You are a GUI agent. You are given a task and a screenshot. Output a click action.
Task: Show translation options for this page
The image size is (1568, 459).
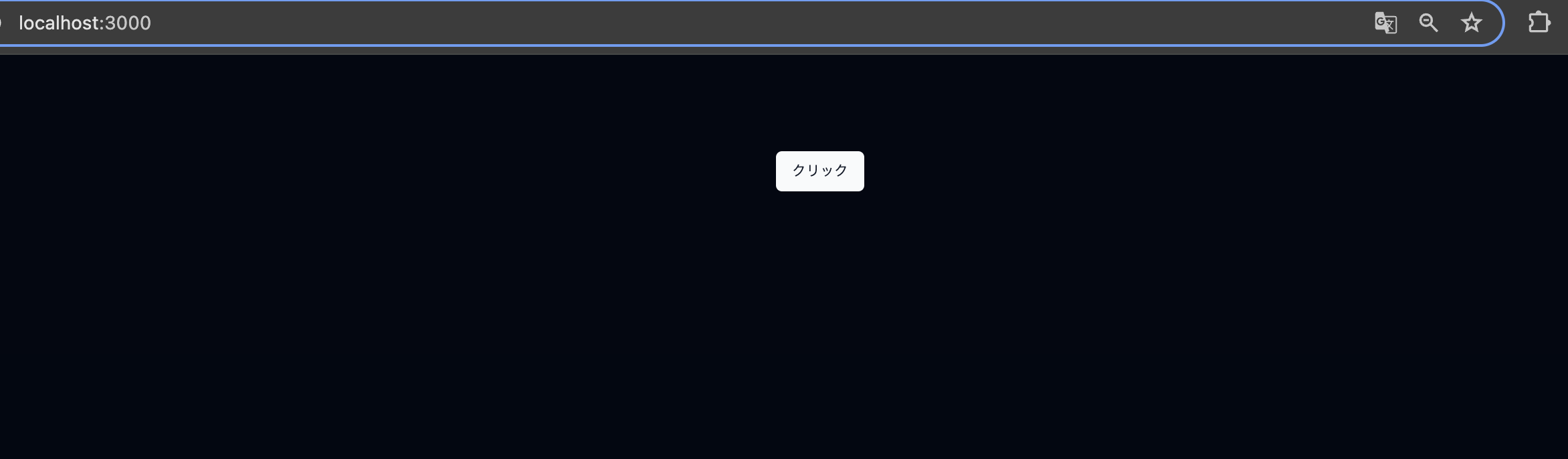tap(1385, 23)
